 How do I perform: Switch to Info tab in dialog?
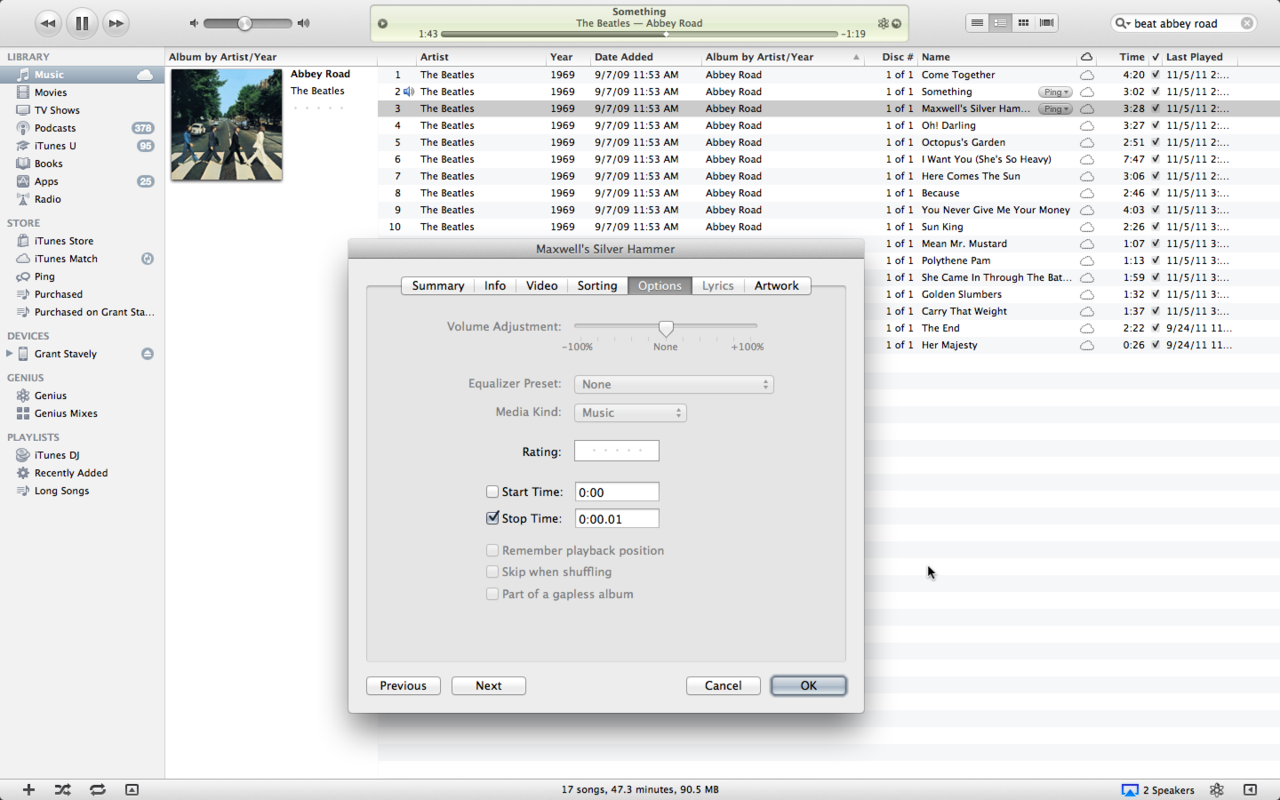point(495,286)
